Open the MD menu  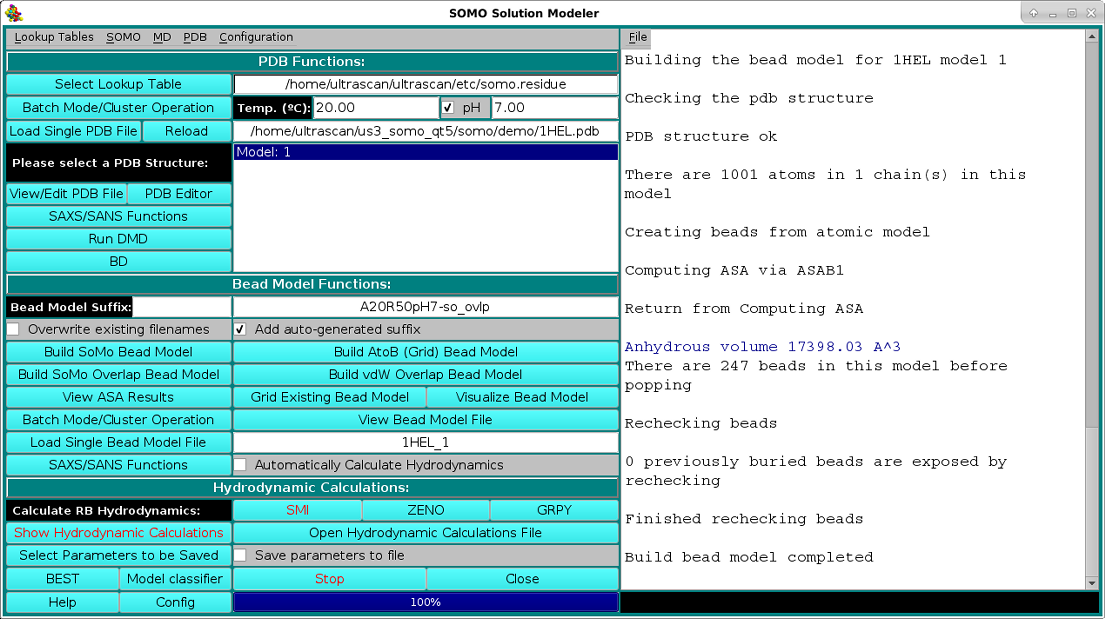(x=162, y=37)
